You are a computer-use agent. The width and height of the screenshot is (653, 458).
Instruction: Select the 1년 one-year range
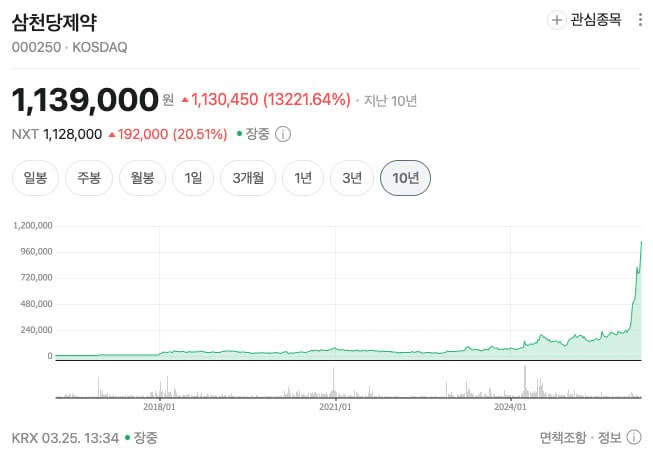302,179
